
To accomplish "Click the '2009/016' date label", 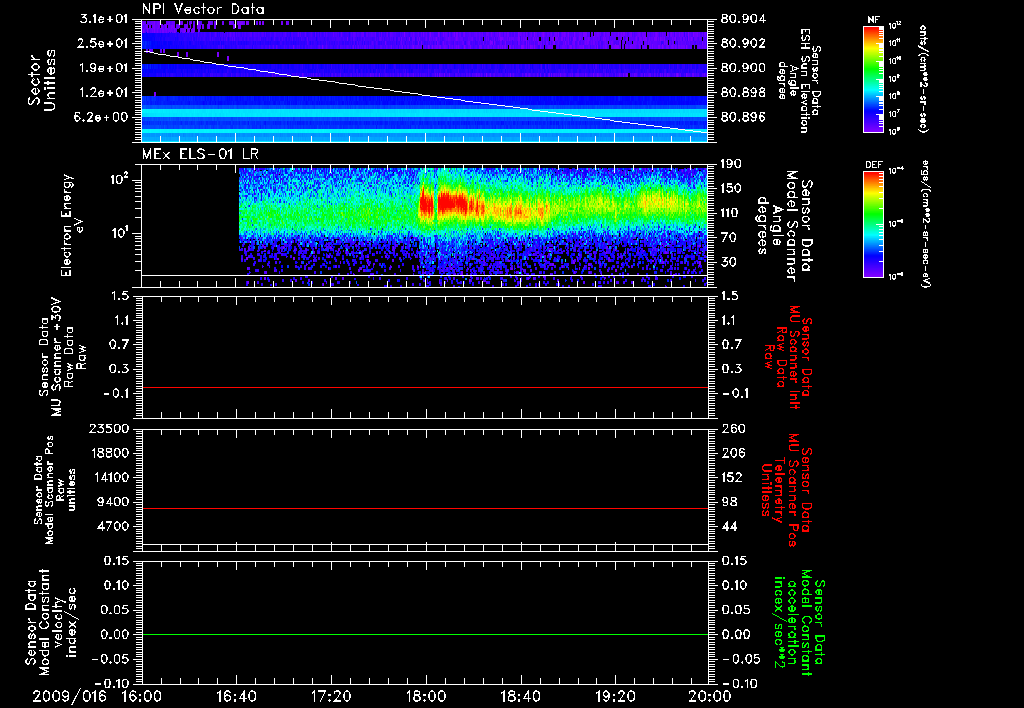I will pyautogui.click(x=70, y=697).
